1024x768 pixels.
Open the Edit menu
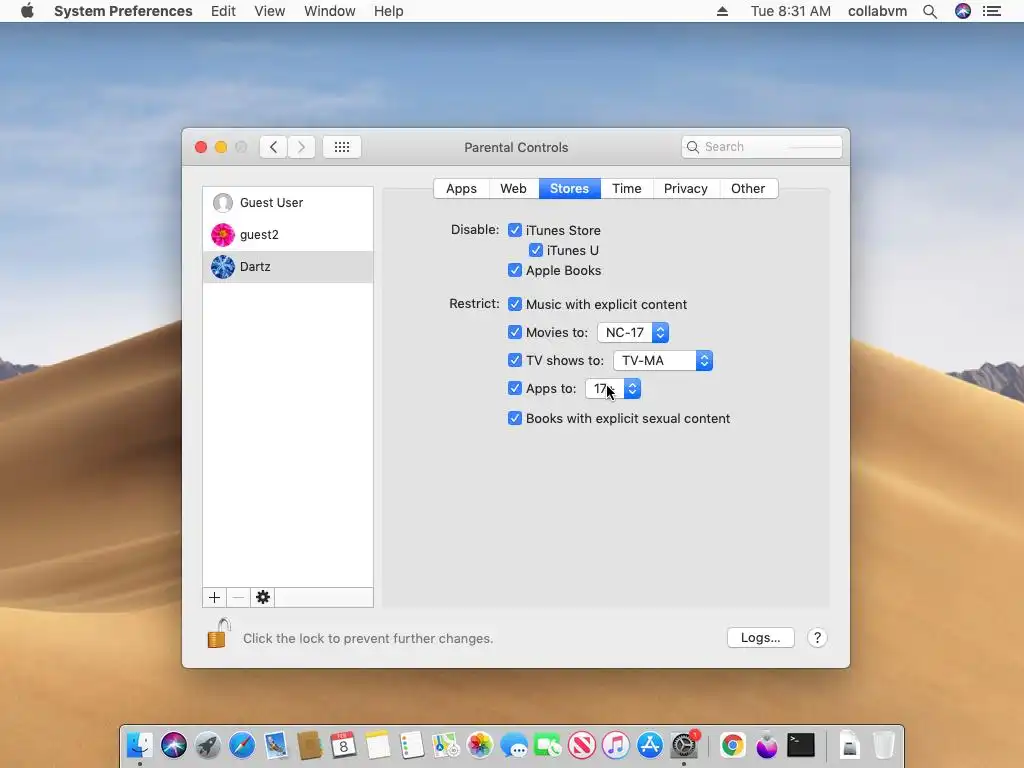[x=223, y=11]
